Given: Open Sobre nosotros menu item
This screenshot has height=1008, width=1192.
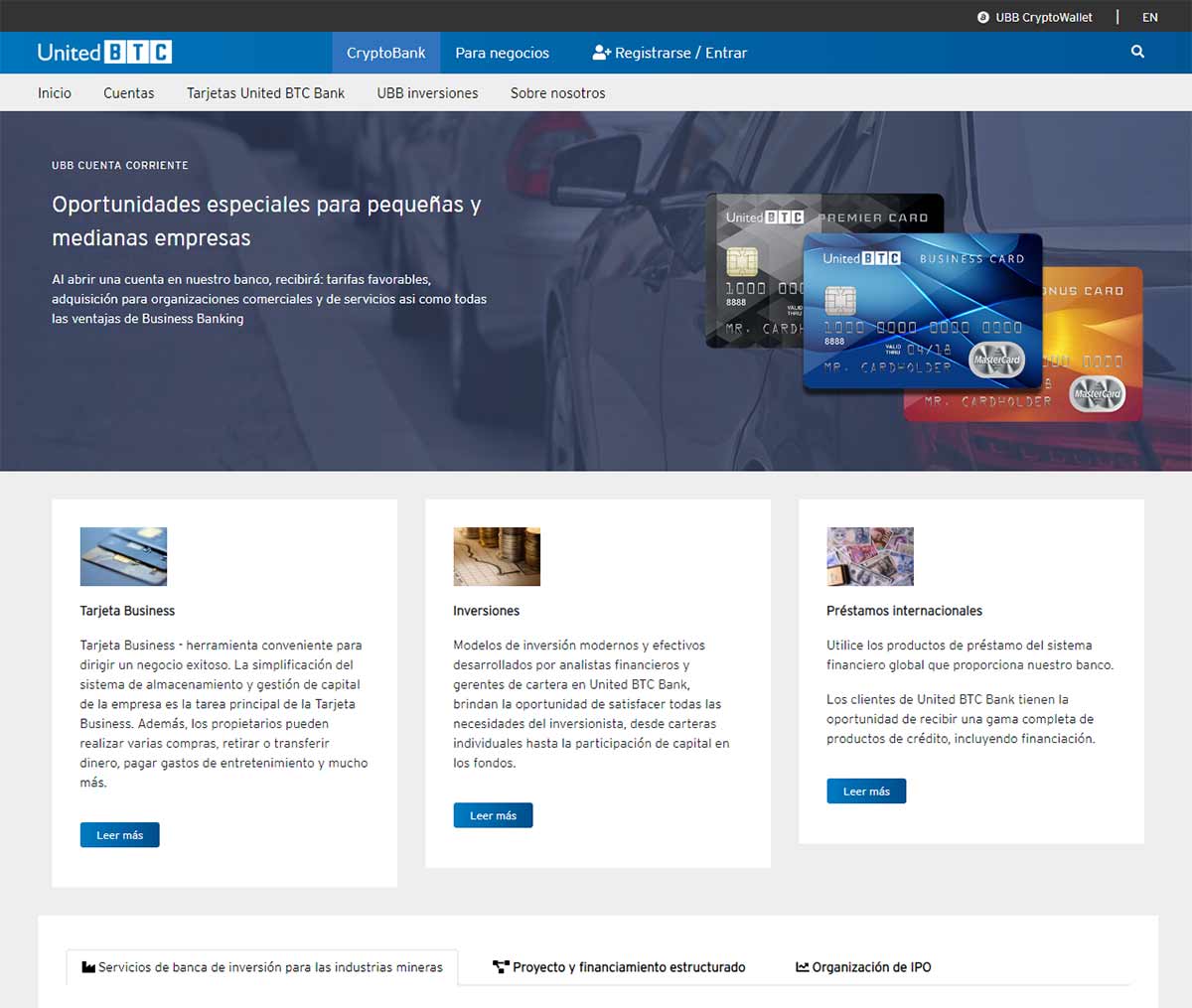Looking at the screenshot, I should (557, 93).
